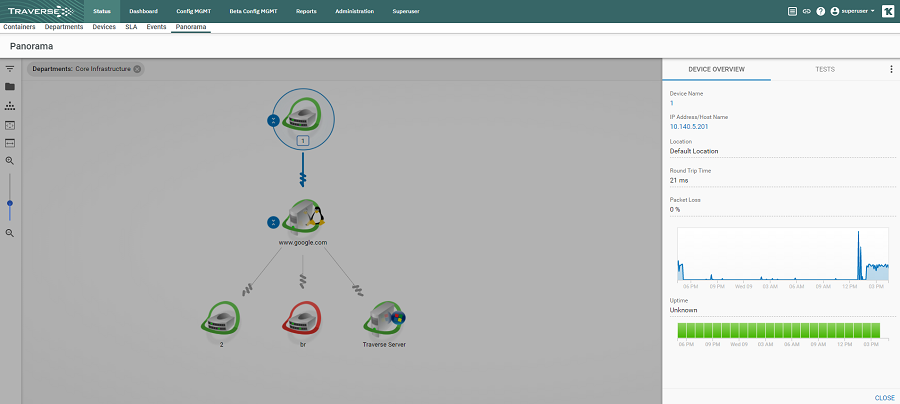
Task: Switch to the Device Overview tab
Action: click(716, 69)
